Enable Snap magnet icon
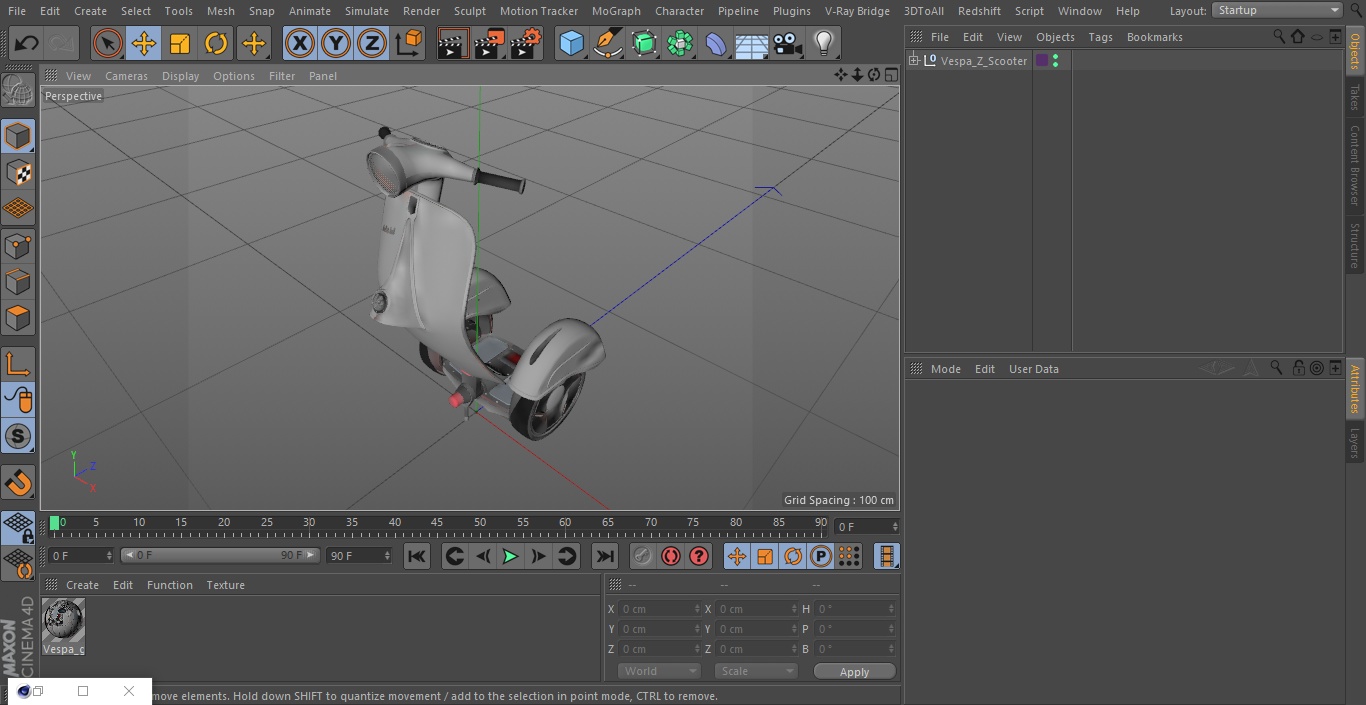Screen dimensions: 1366x705 pyautogui.click(x=18, y=483)
